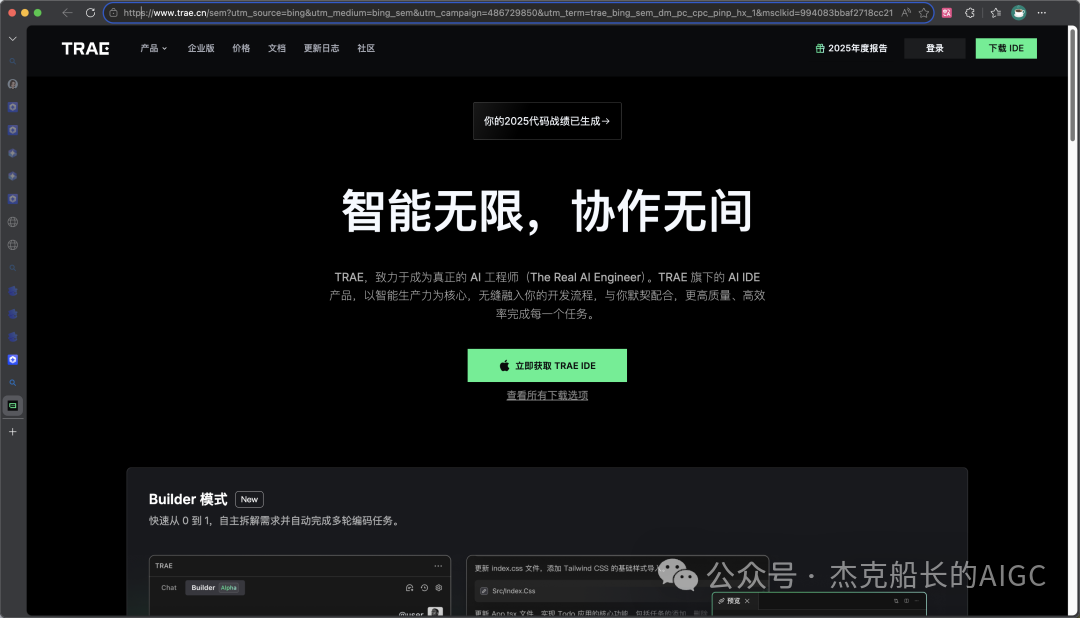Collapse the vertical tabs sidebar chevron
1080x618 pixels.
pyautogui.click(x=12, y=39)
